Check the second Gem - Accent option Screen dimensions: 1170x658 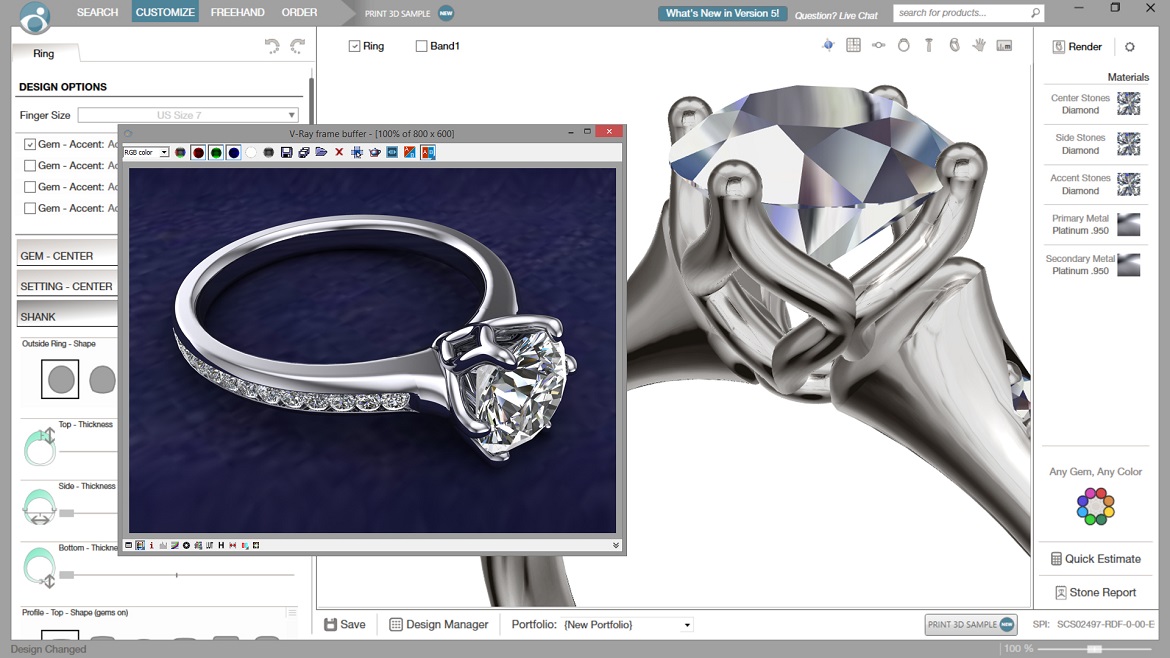tap(29, 165)
